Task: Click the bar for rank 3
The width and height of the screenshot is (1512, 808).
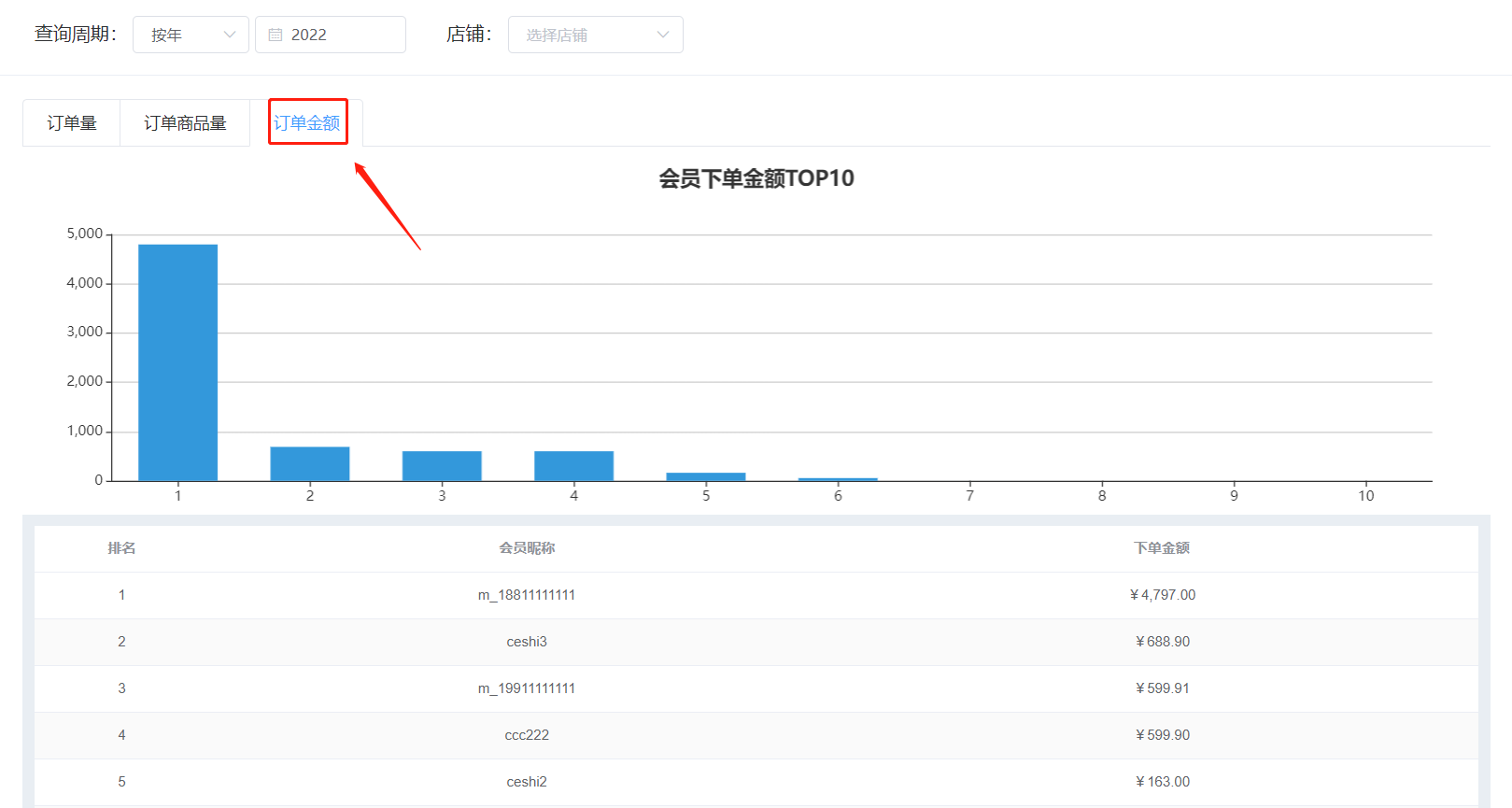Action: click(x=442, y=466)
